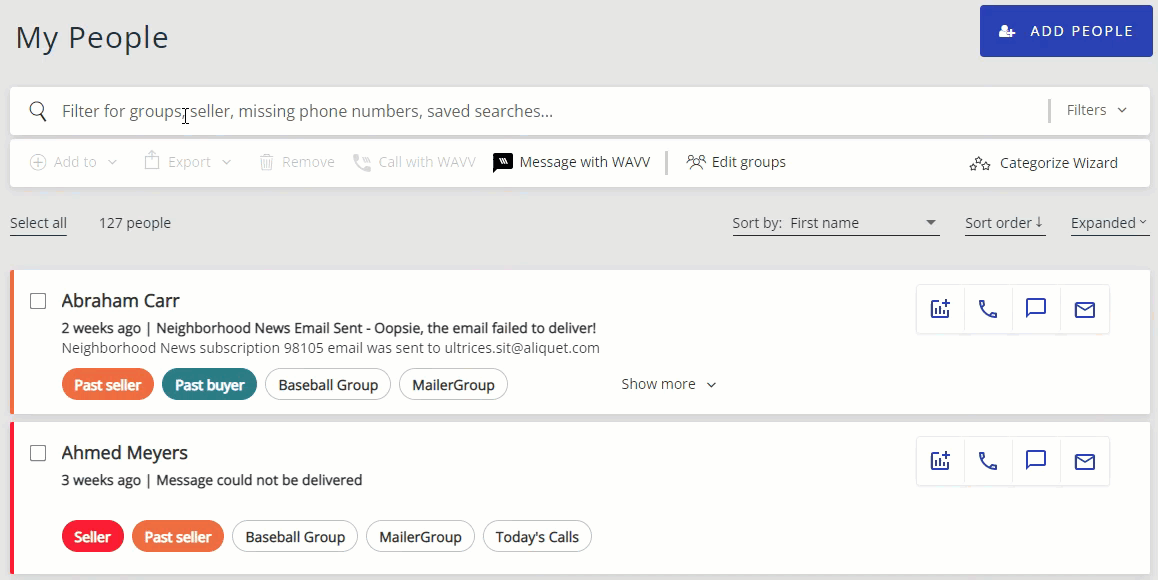Click phone icon for Abraham Carr
This screenshot has width=1158, height=580.
988,309
